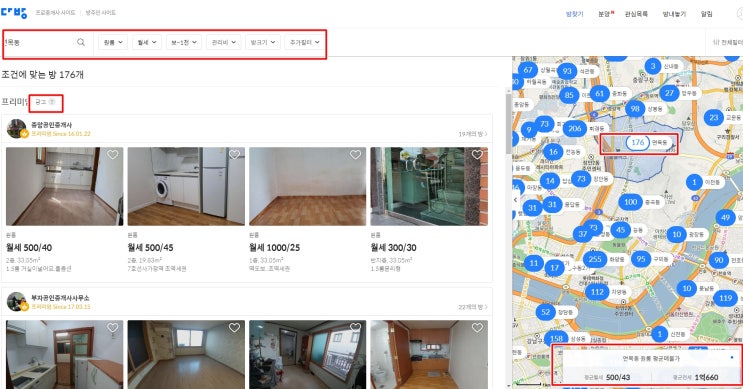The width and height of the screenshot is (743, 389).
Task: Favorite the 월세 500/40 listing heart
Action: point(112,154)
